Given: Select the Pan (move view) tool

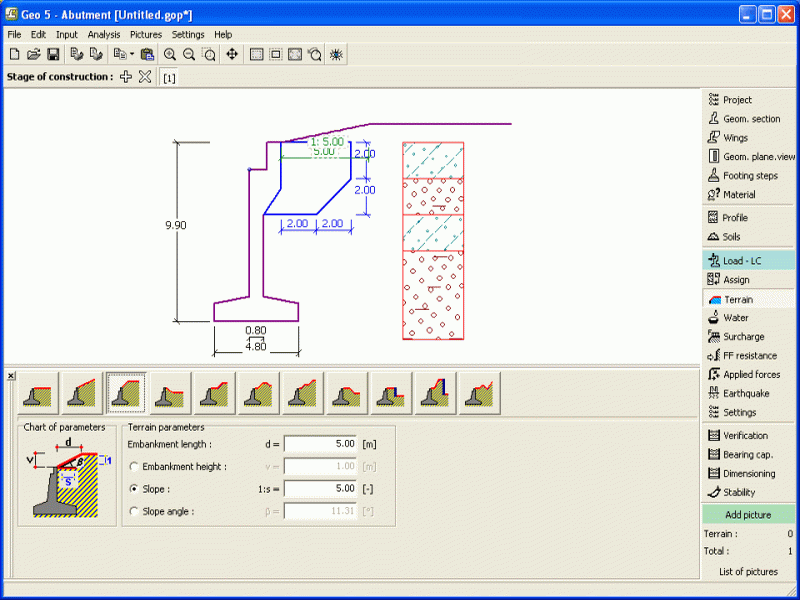Looking at the screenshot, I should (x=232, y=54).
